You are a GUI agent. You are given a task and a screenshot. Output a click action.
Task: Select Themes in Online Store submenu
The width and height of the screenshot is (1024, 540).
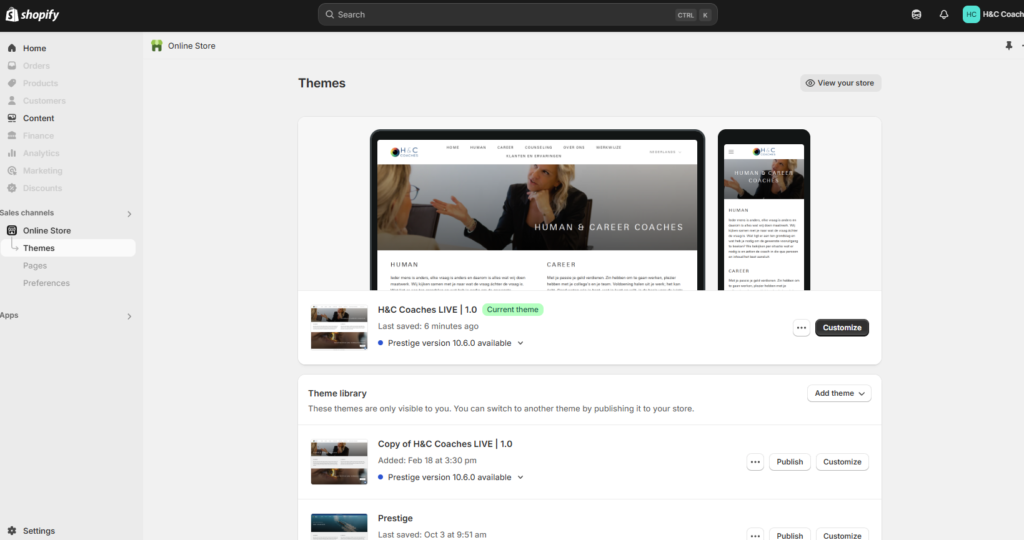tap(68, 248)
